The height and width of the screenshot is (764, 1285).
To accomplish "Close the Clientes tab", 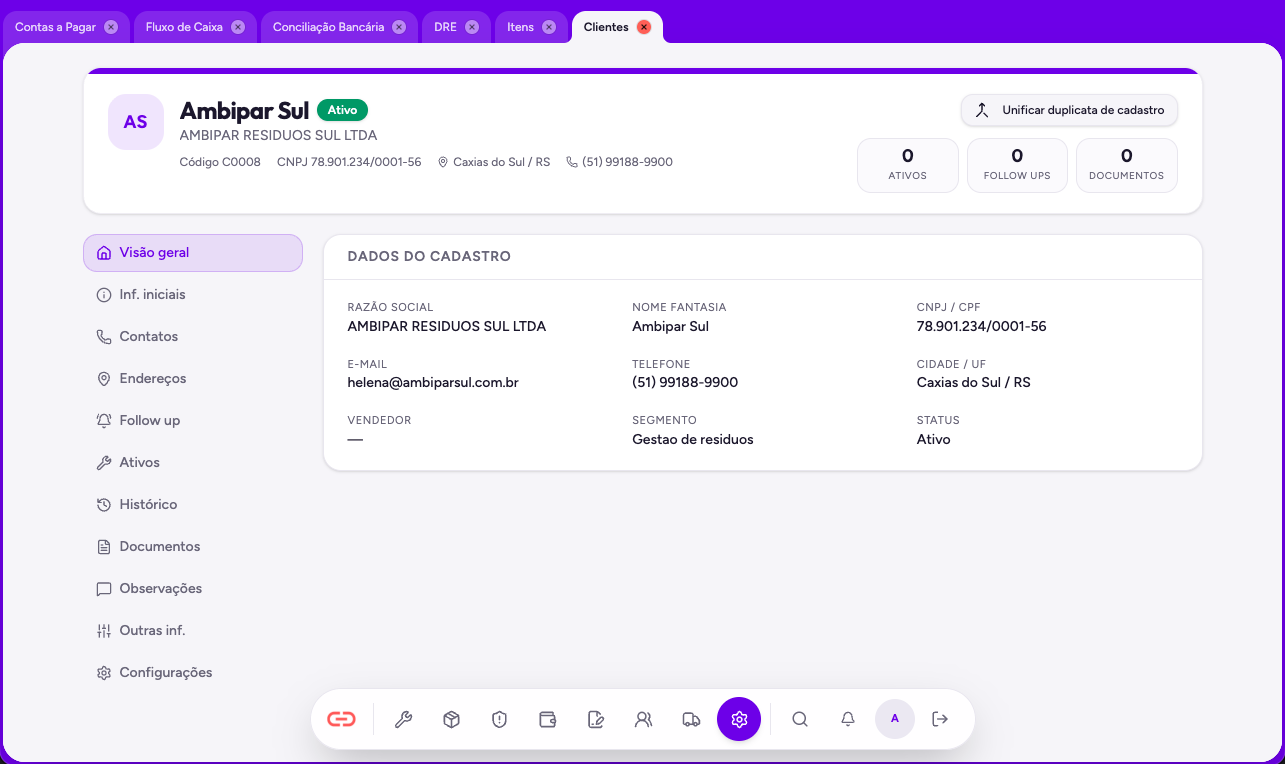I will (x=644, y=27).
